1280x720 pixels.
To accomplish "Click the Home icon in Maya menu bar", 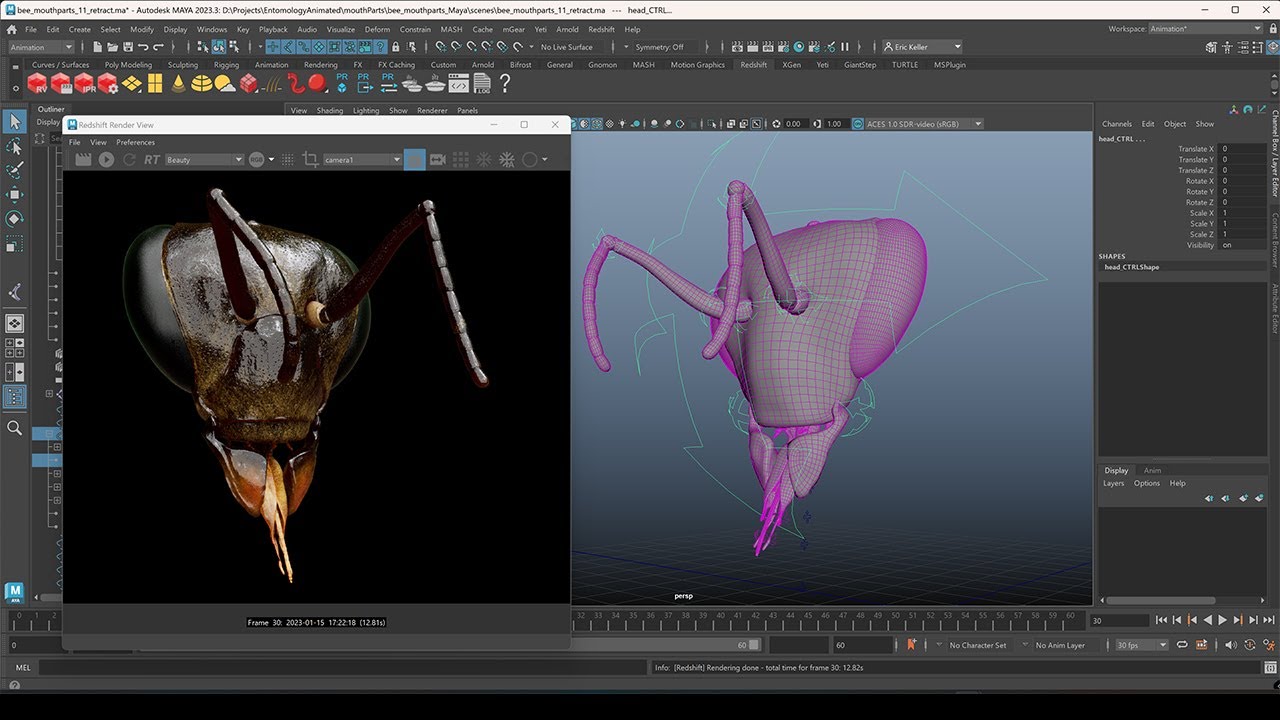I will pos(11,29).
